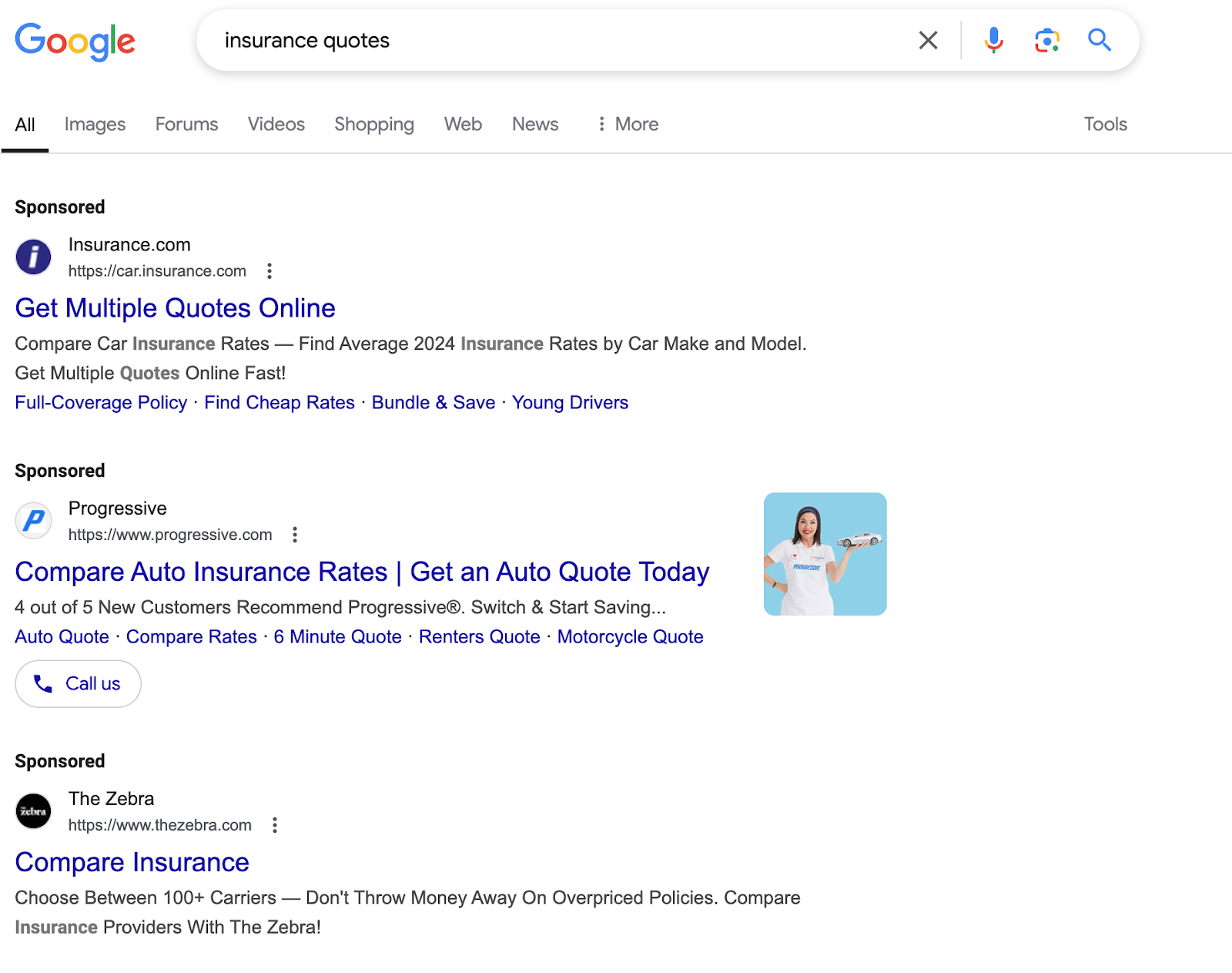The height and width of the screenshot is (973, 1232).
Task: Switch to the Shopping tab
Action: click(x=374, y=125)
